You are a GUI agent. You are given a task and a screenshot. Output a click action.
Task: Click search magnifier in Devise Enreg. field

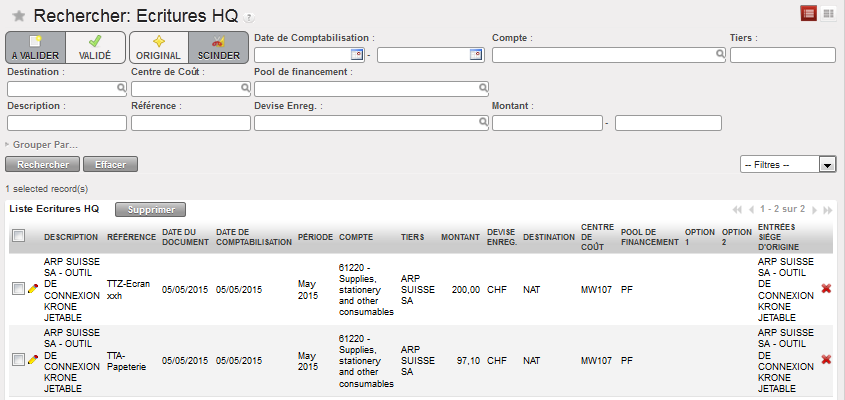[483, 122]
